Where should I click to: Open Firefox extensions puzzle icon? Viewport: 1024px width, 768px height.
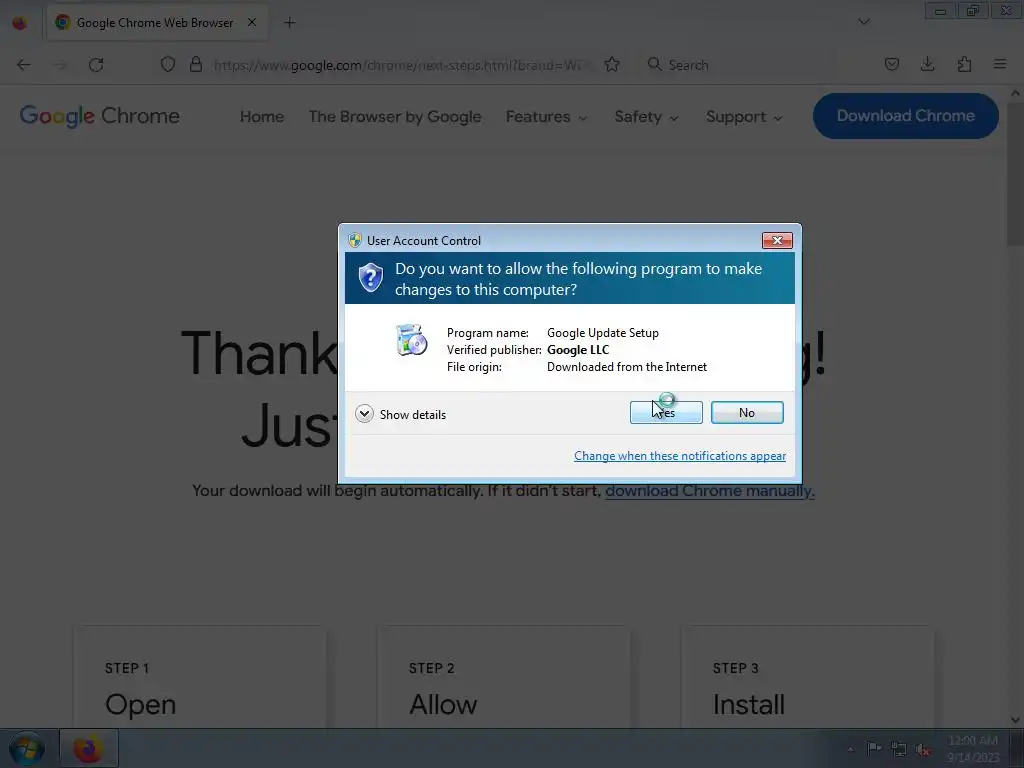coord(964,64)
